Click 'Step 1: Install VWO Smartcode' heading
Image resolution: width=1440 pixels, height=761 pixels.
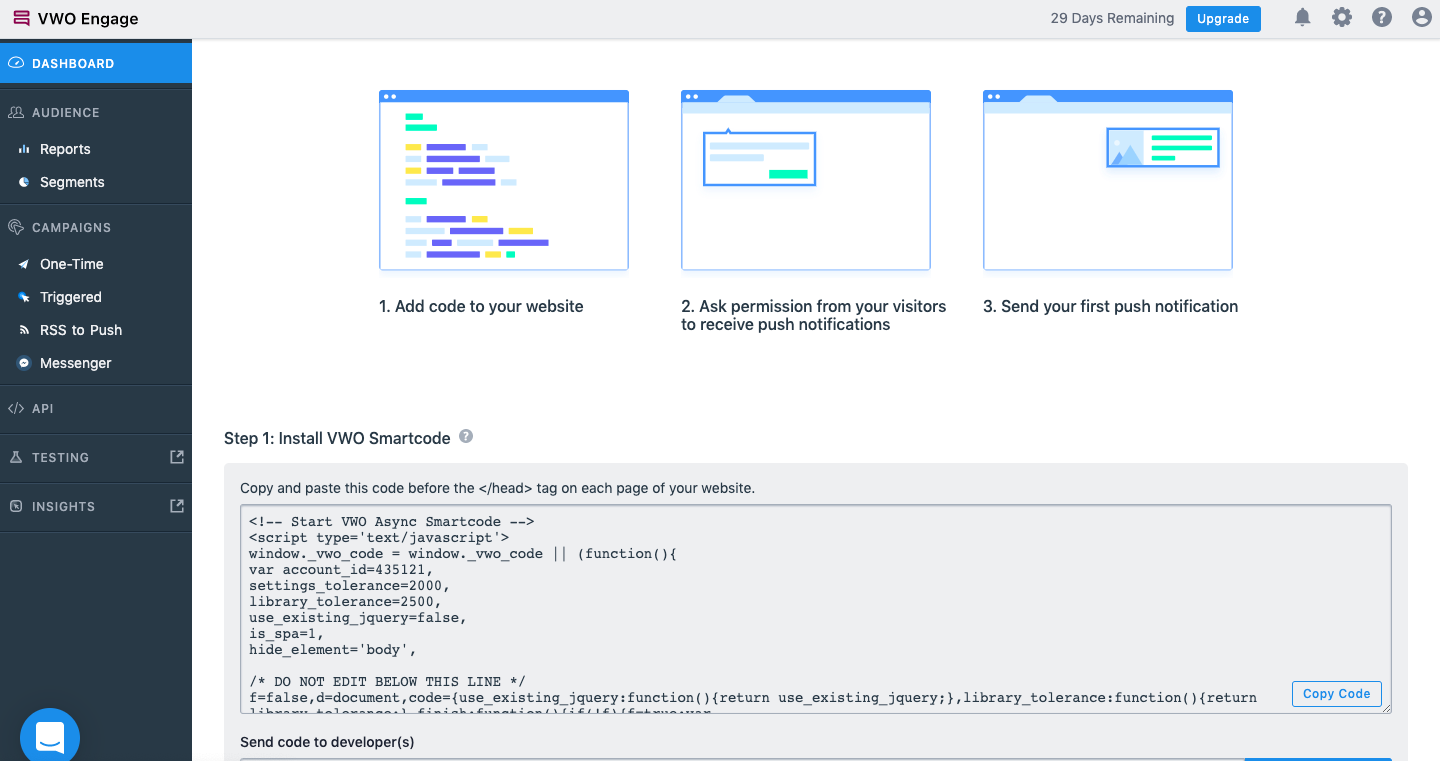click(337, 438)
